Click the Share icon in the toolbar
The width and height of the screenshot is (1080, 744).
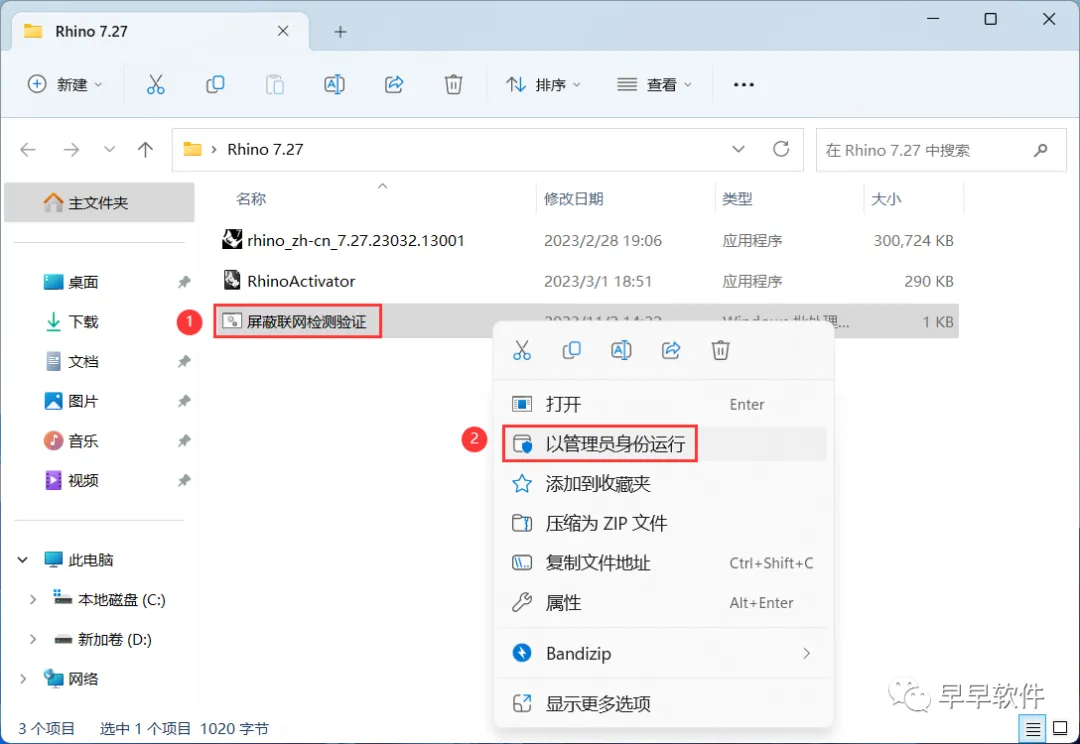click(394, 85)
